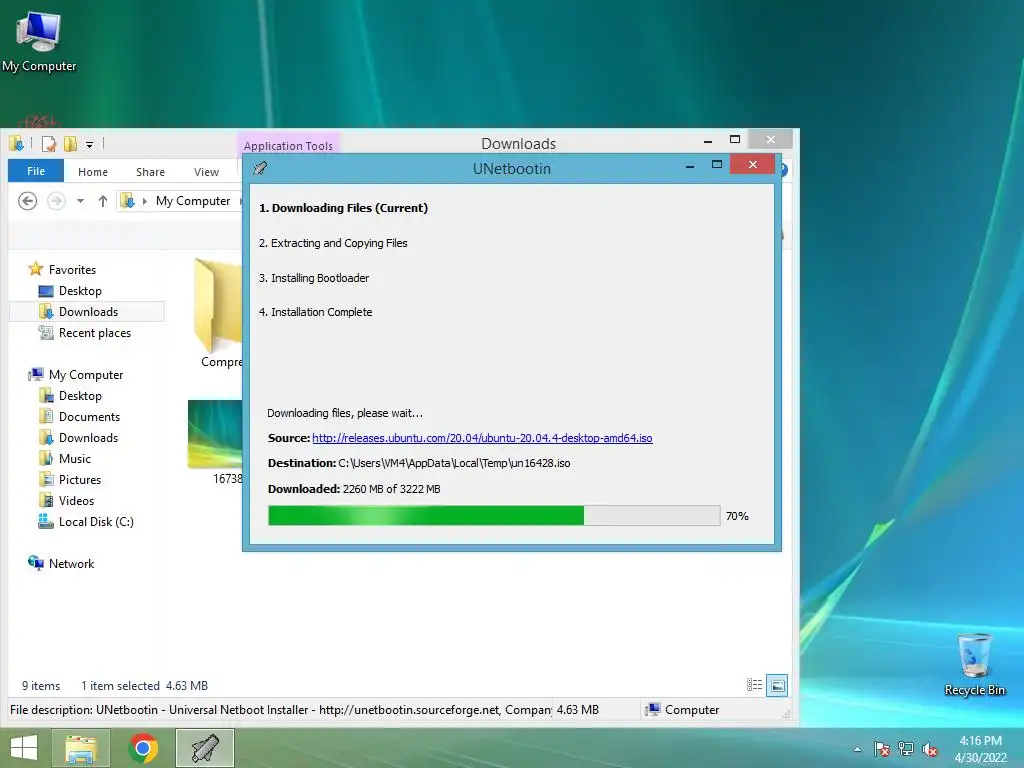The width and height of the screenshot is (1024, 768).
Task: Click the 70% progress label
Action: click(x=737, y=516)
